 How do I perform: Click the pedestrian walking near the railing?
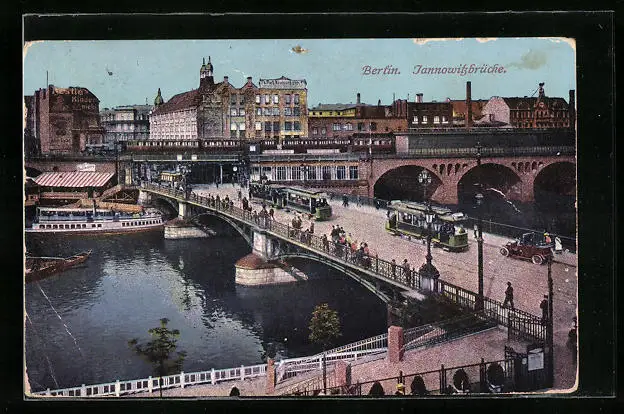pyautogui.click(x=508, y=295)
